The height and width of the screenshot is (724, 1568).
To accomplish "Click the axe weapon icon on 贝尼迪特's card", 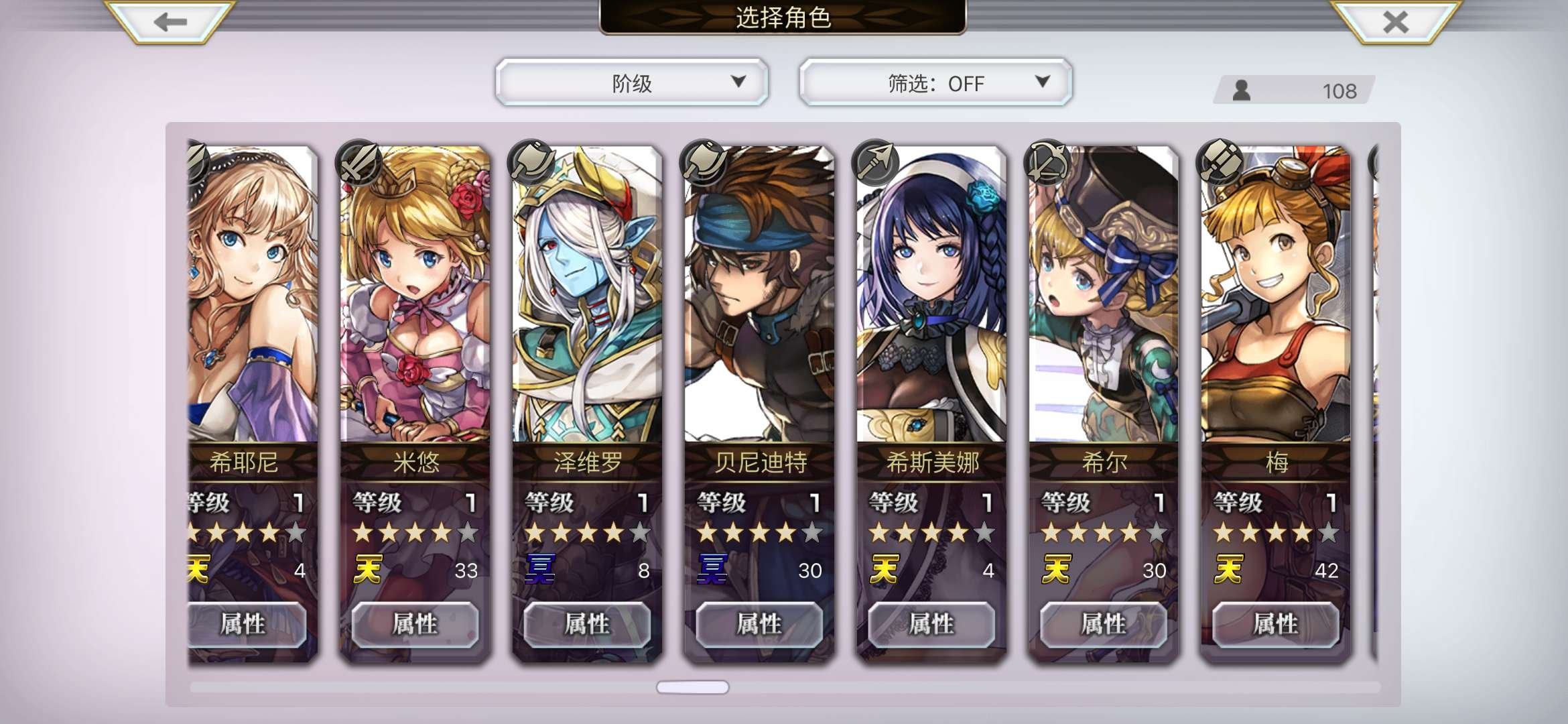I will (x=704, y=162).
